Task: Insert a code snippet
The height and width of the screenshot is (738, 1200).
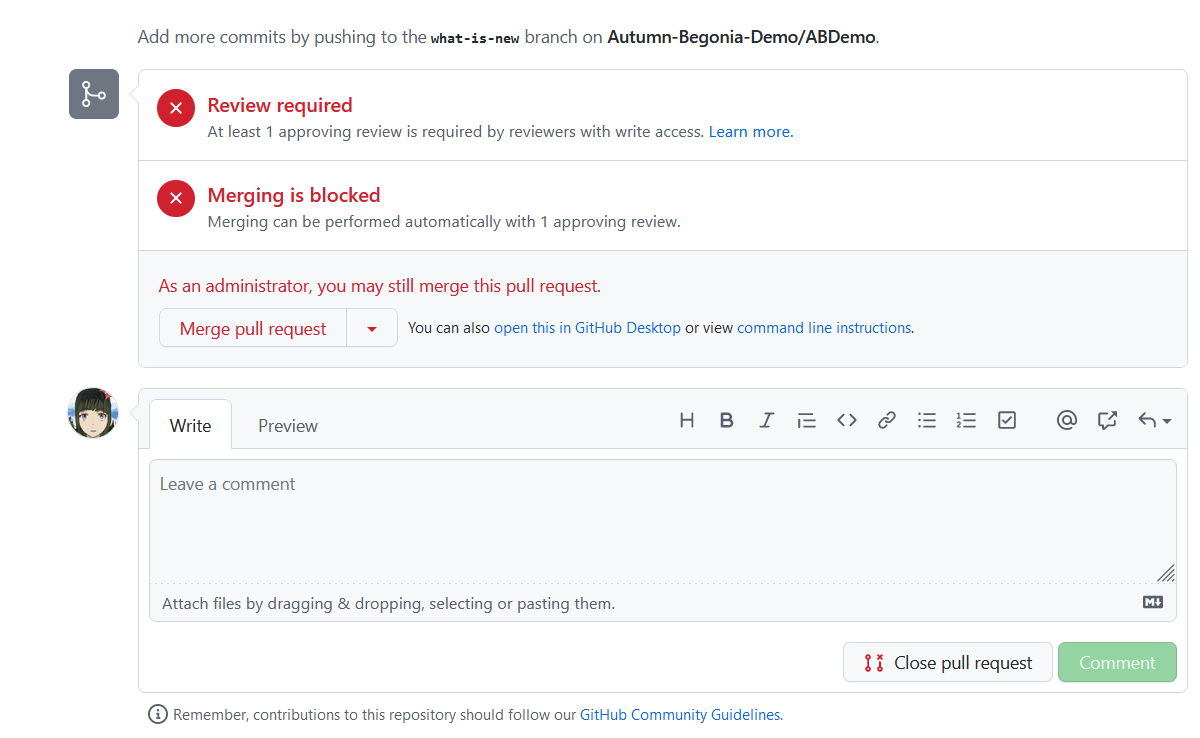Action: click(847, 420)
